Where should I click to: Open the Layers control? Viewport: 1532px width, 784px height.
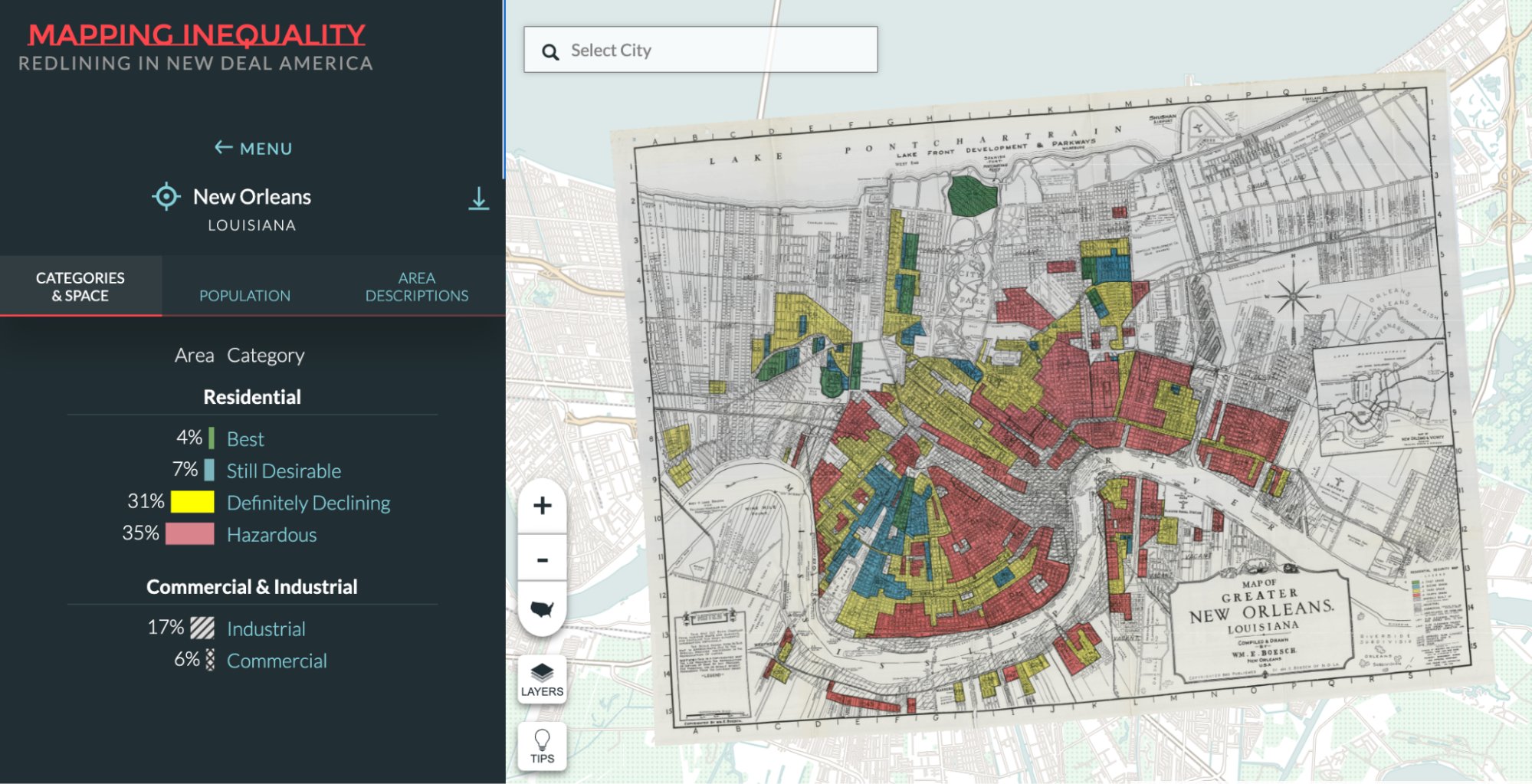[x=543, y=679]
